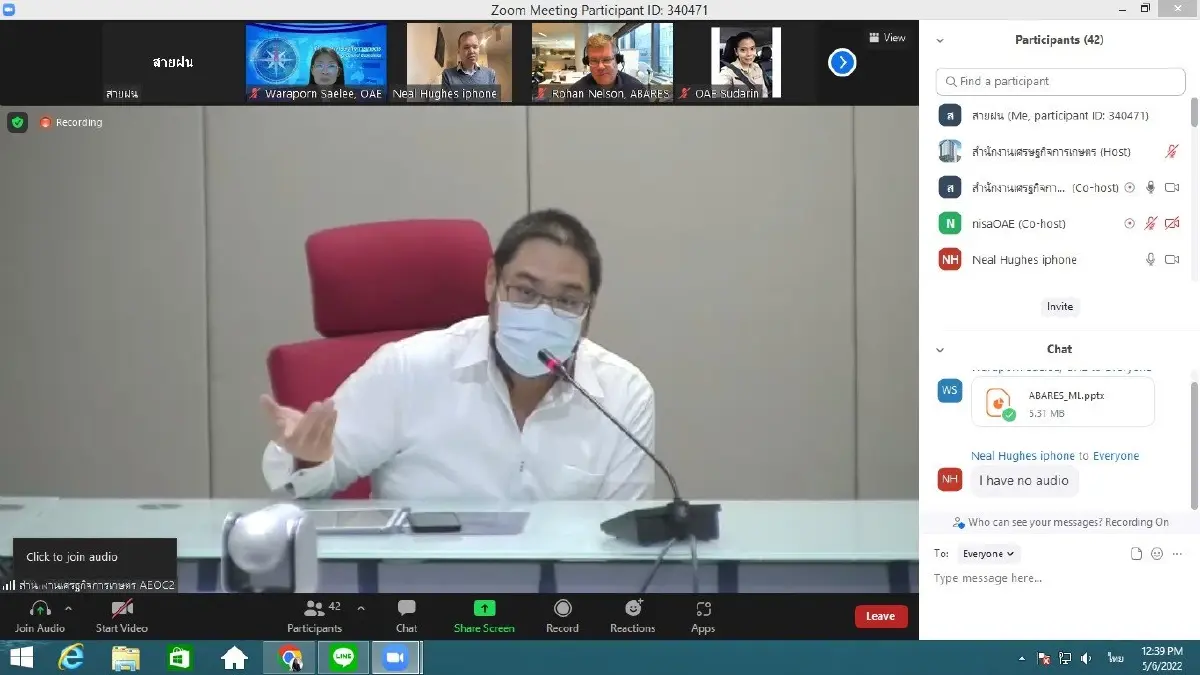Screen dimensions: 1200x675
Task: Click the Record button in the toolbar
Action: [x=562, y=616]
